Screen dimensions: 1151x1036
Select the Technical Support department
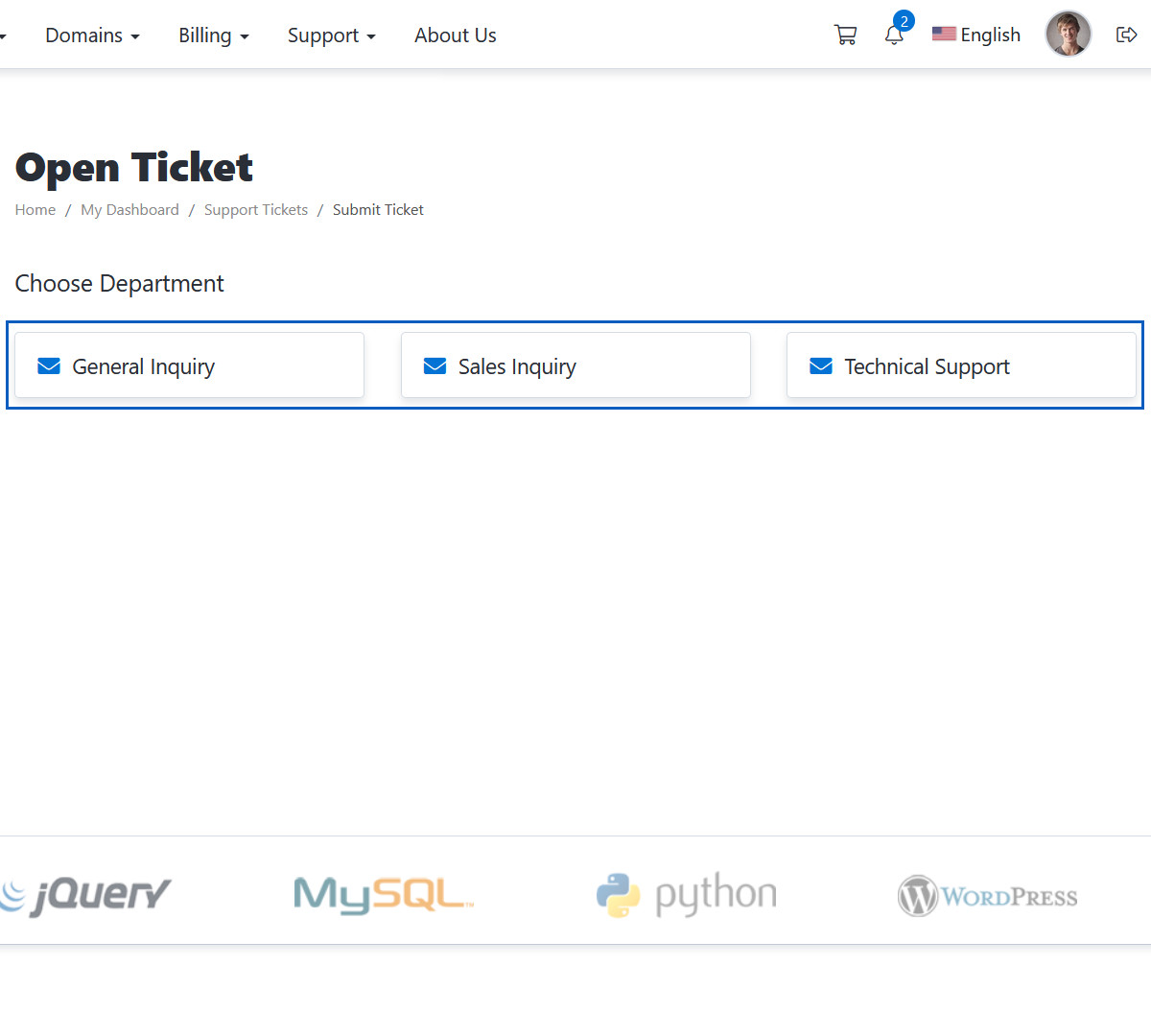pos(961,365)
